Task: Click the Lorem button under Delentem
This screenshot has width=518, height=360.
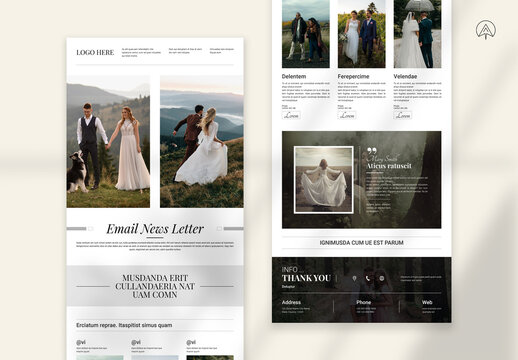Action: [291, 115]
